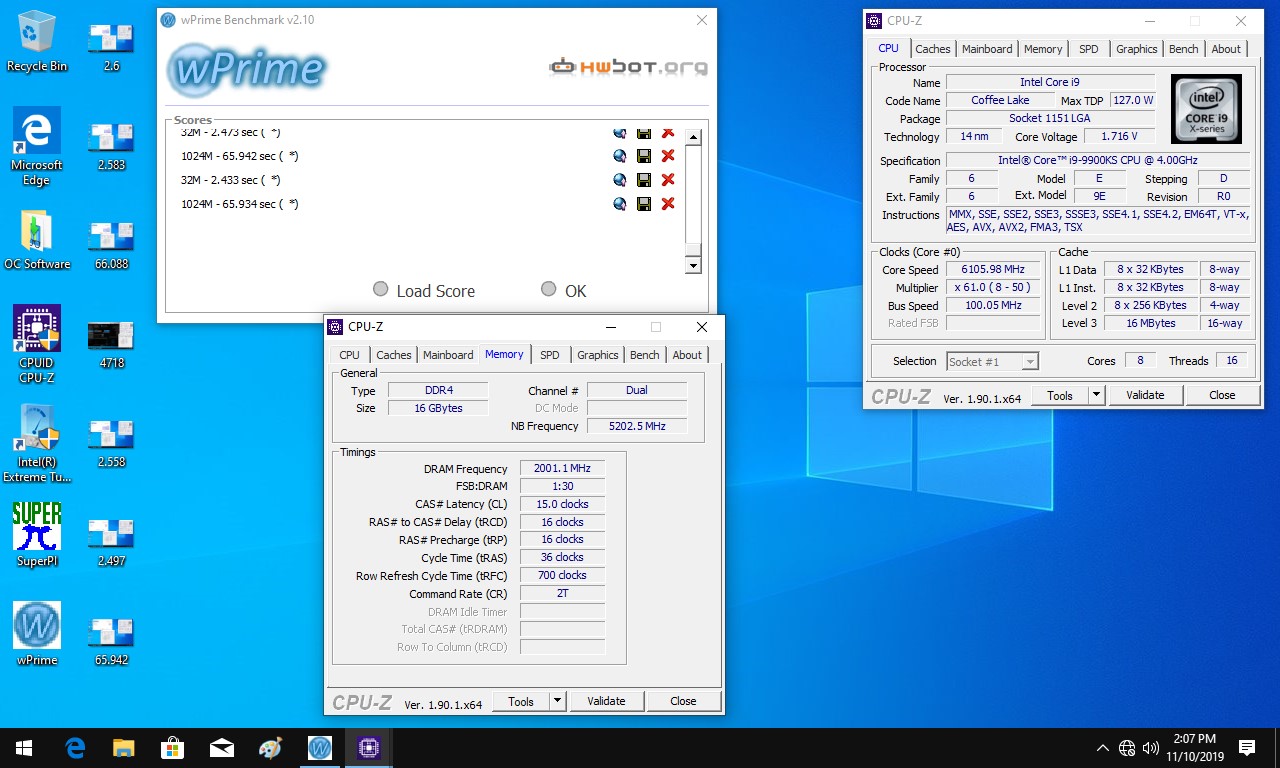Delete the 32M 2.433 sec score

pos(668,180)
